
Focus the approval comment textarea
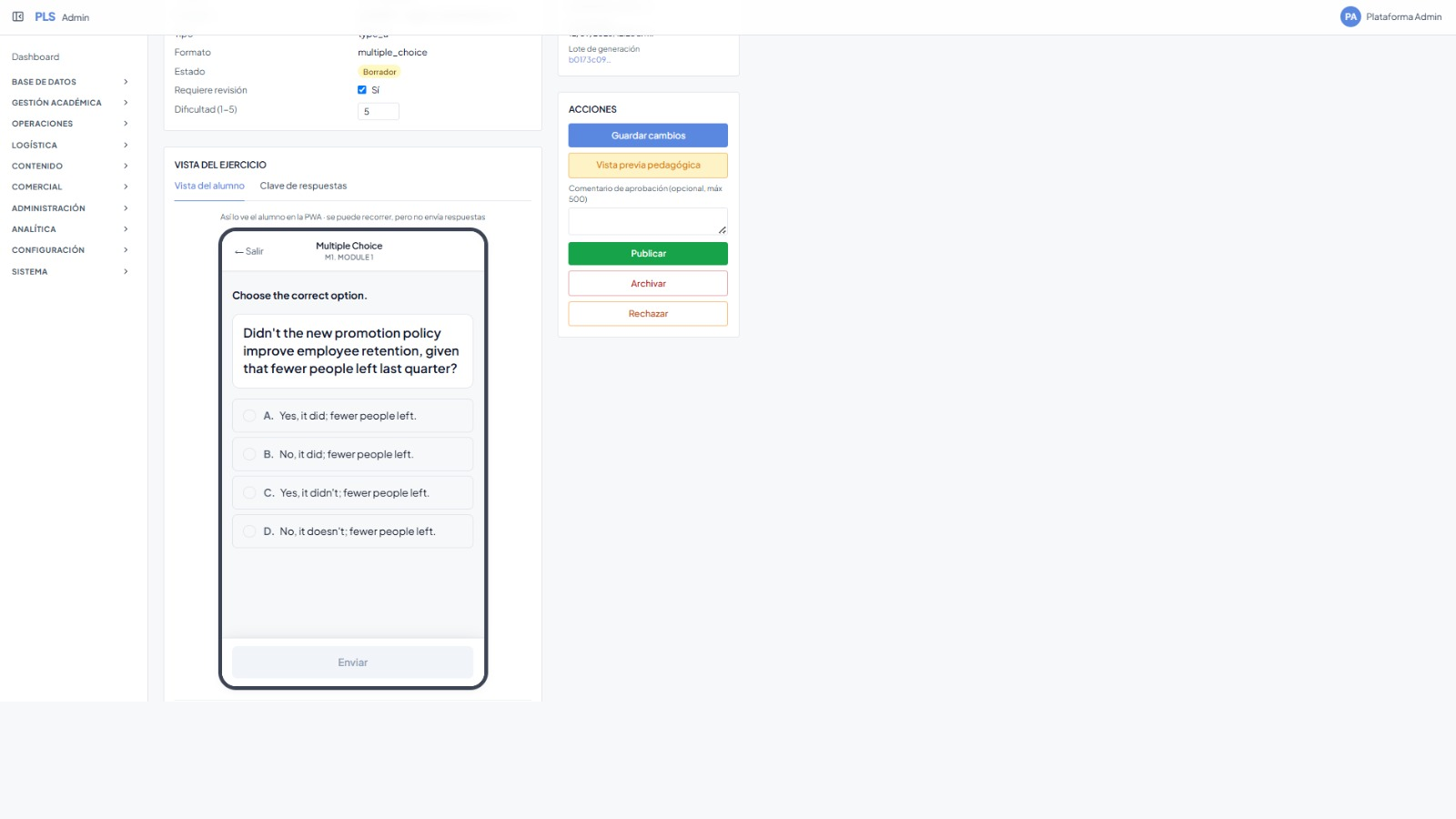pyautogui.click(x=648, y=221)
